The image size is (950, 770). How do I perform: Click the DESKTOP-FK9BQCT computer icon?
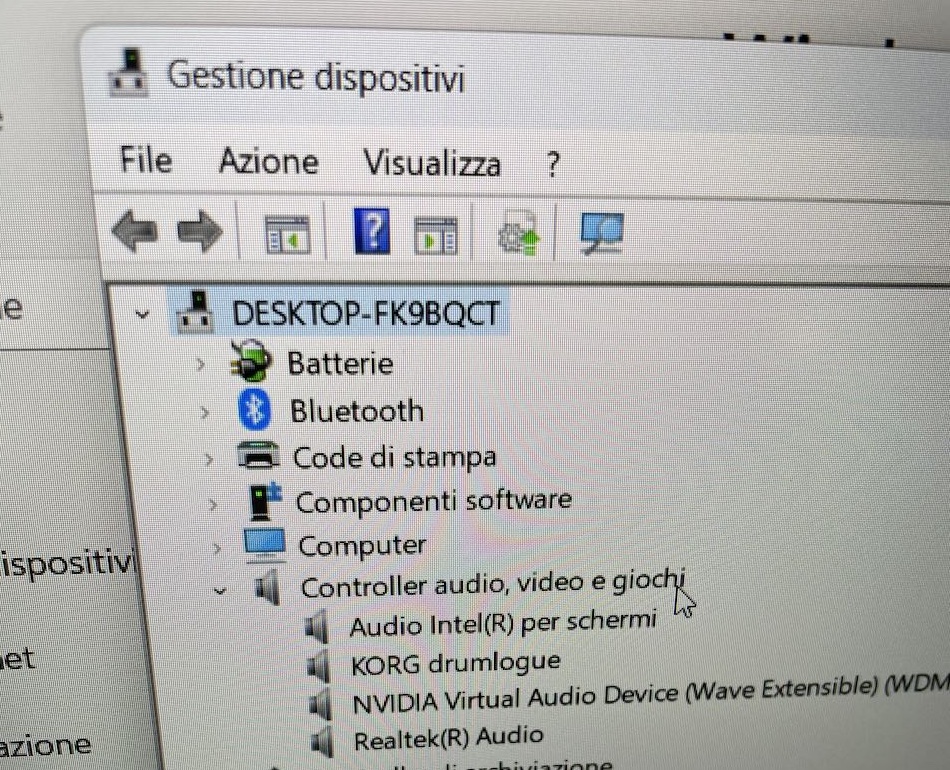[195, 313]
